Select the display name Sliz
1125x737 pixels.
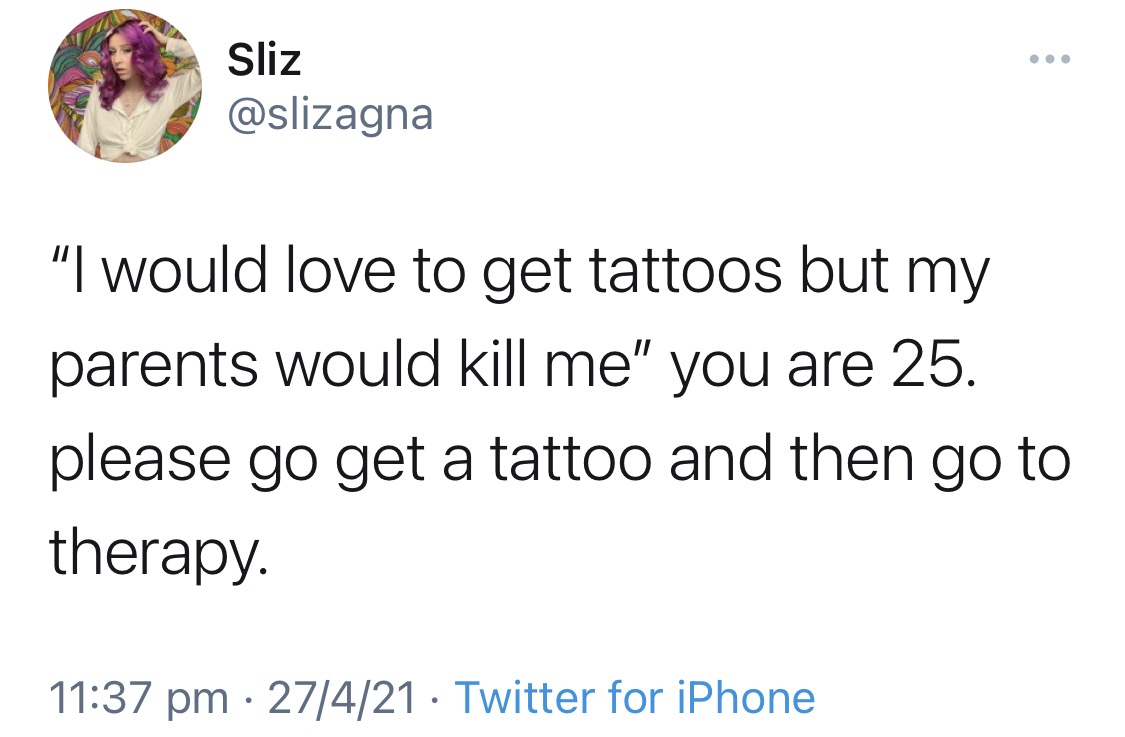[x=264, y=58]
